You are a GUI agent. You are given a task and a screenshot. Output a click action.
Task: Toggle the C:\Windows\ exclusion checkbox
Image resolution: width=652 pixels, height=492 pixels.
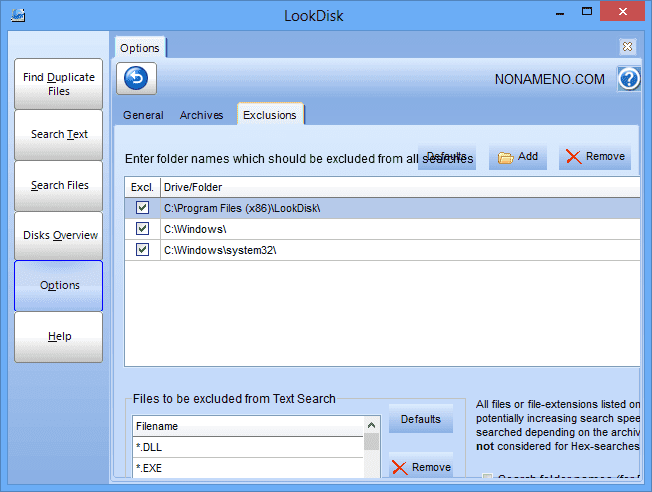142,229
